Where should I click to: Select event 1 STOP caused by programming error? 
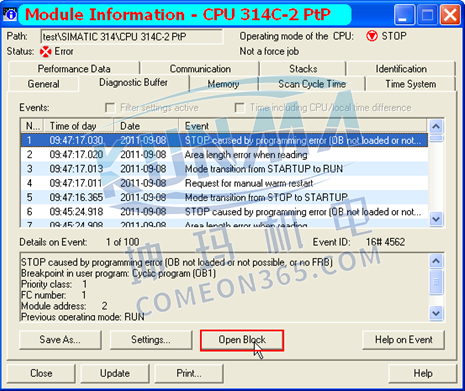coord(224,140)
